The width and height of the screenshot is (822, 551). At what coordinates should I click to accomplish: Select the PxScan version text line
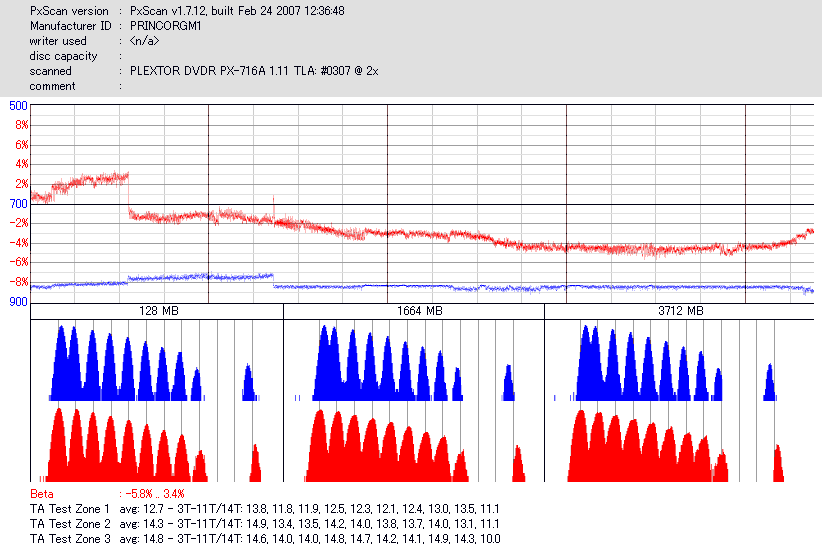(x=187, y=10)
